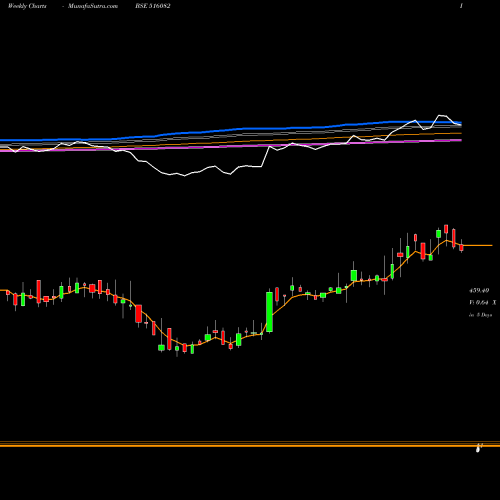Click the 'in 5 Days' label
This screenshot has height=500, width=500.
480,315
